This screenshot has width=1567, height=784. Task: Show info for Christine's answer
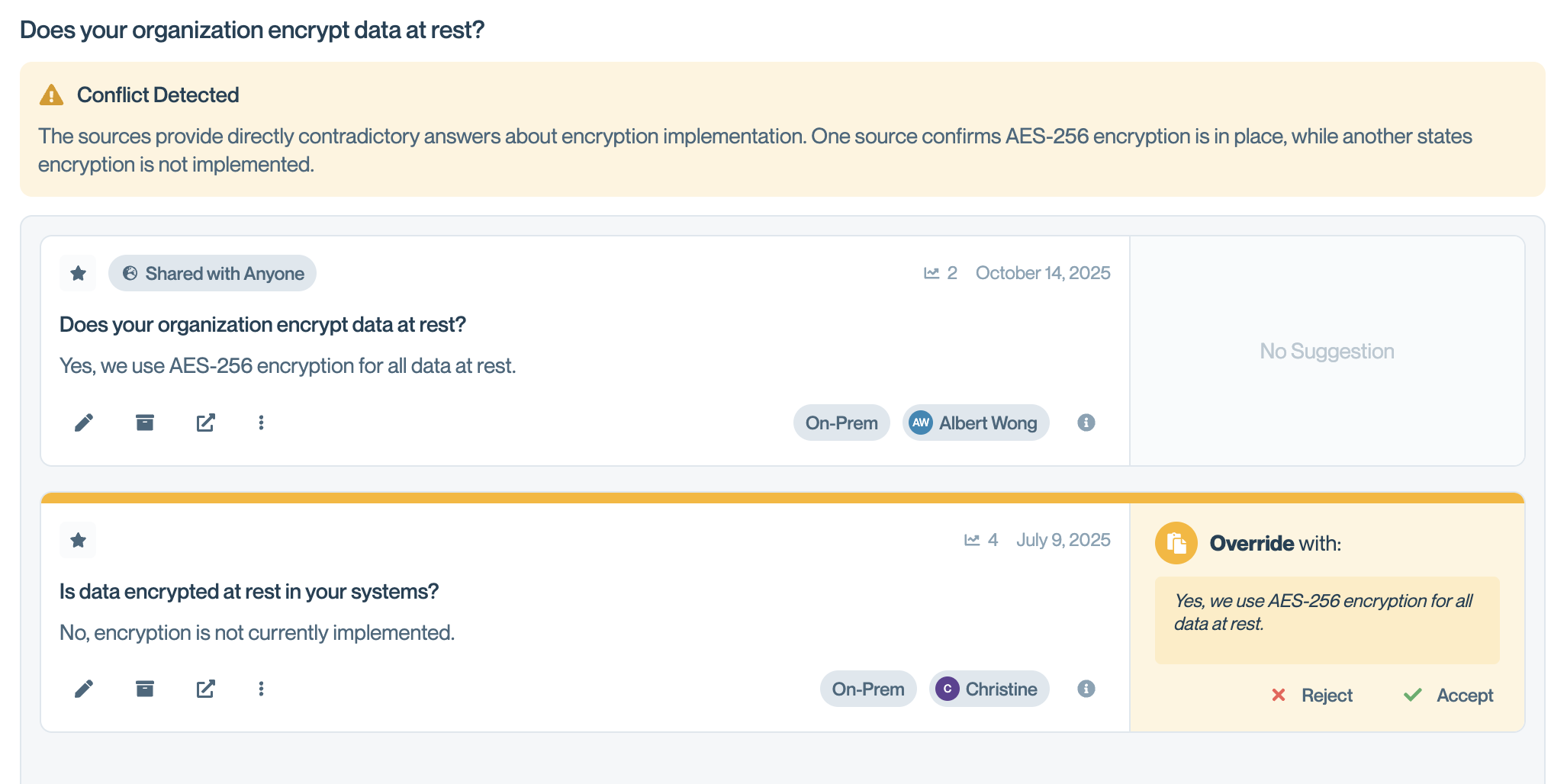click(1086, 689)
